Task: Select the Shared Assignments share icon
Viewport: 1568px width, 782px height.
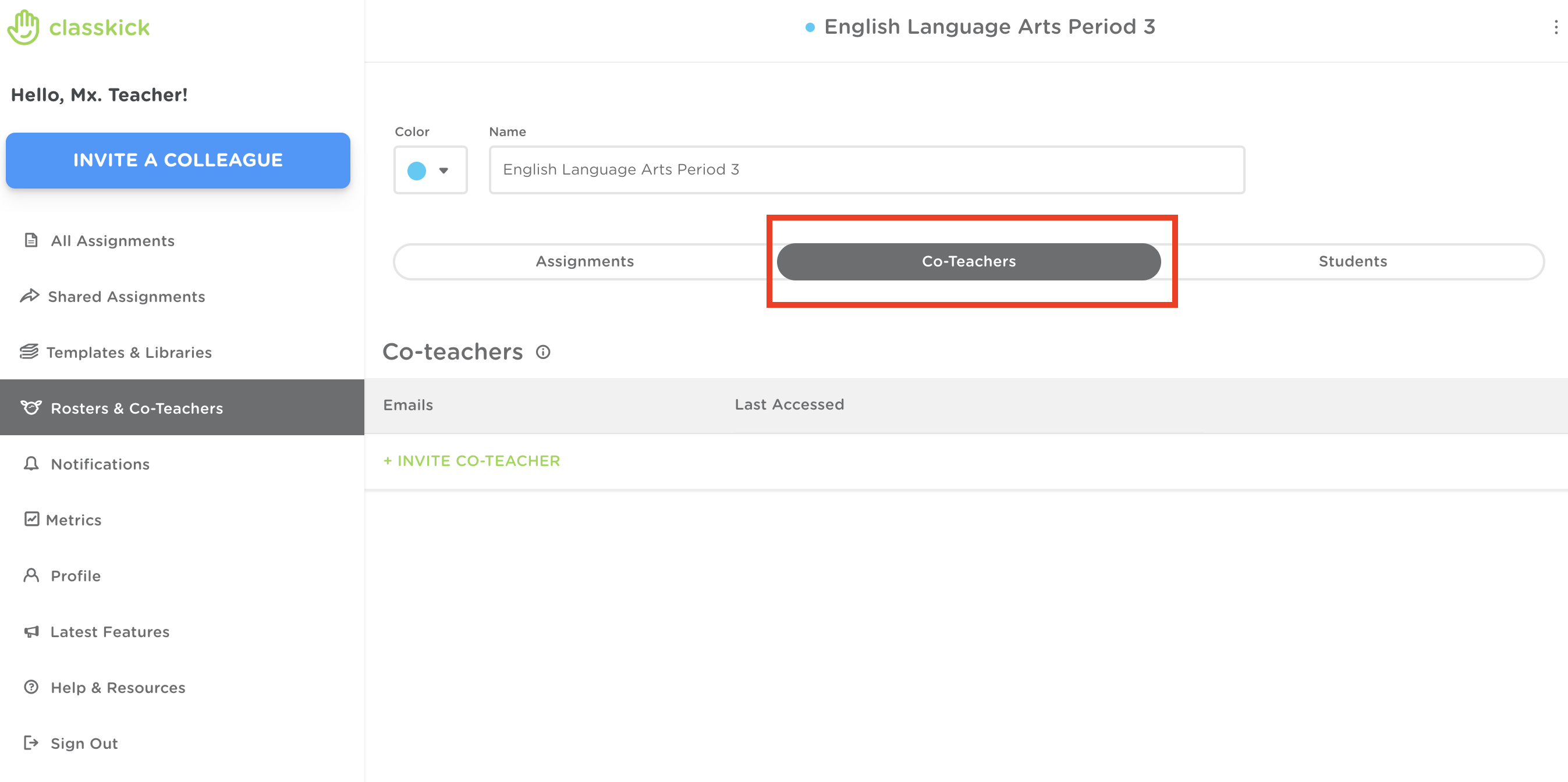Action: coord(31,296)
